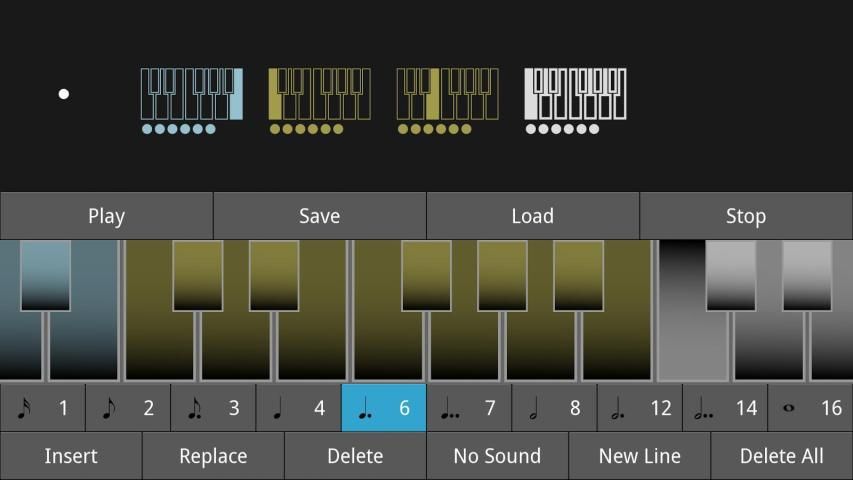Pick the quarter note duration 4
Image resolution: width=853 pixels, height=480 pixels.
point(299,408)
